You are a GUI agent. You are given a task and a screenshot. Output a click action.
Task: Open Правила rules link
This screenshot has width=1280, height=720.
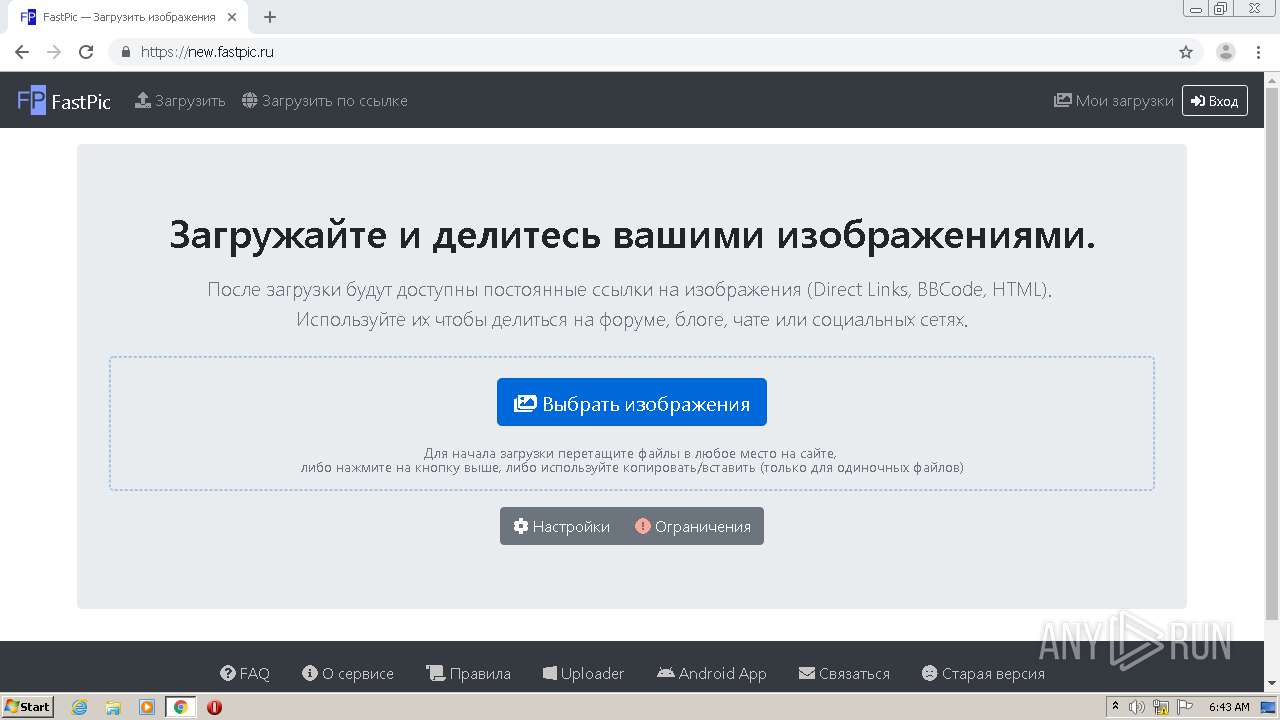[468, 673]
